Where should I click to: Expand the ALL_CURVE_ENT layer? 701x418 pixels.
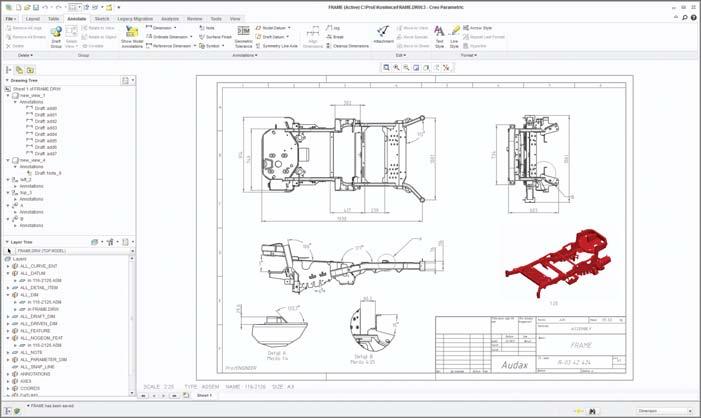[x=8, y=266]
